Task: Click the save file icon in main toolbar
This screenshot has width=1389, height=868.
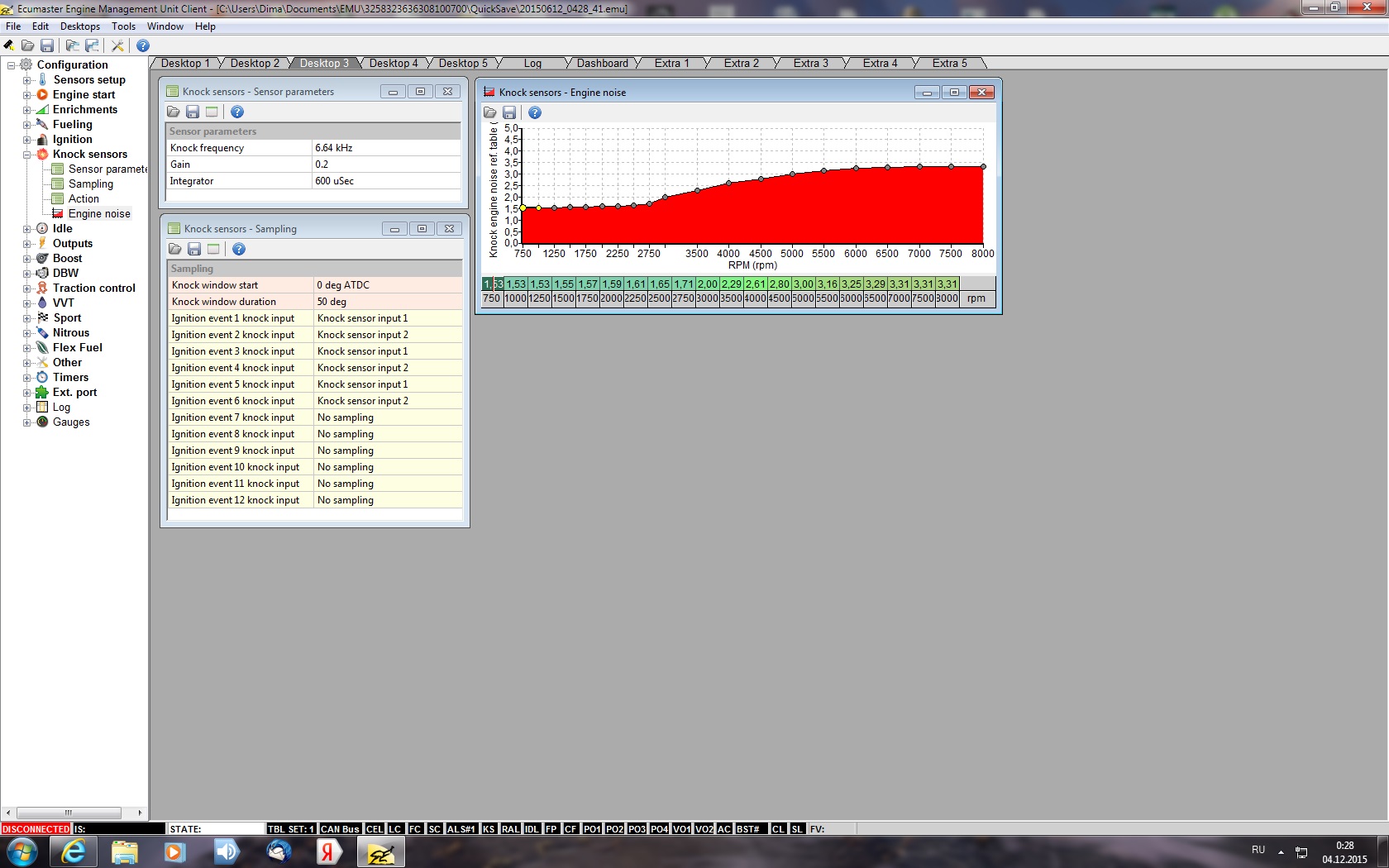Action: coord(47,45)
